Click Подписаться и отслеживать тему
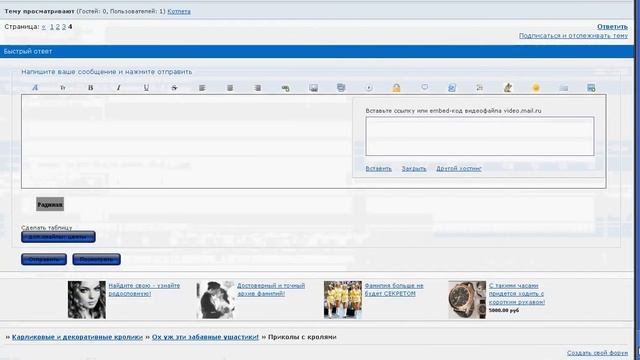 point(573,36)
